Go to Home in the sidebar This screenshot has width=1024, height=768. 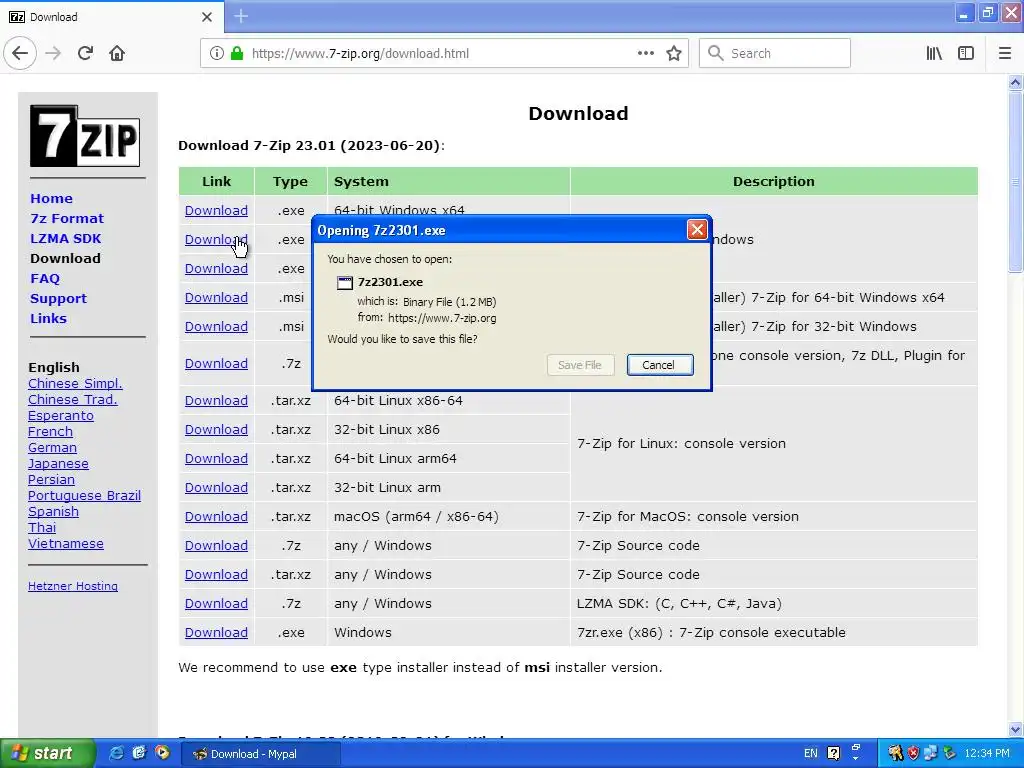click(x=52, y=199)
